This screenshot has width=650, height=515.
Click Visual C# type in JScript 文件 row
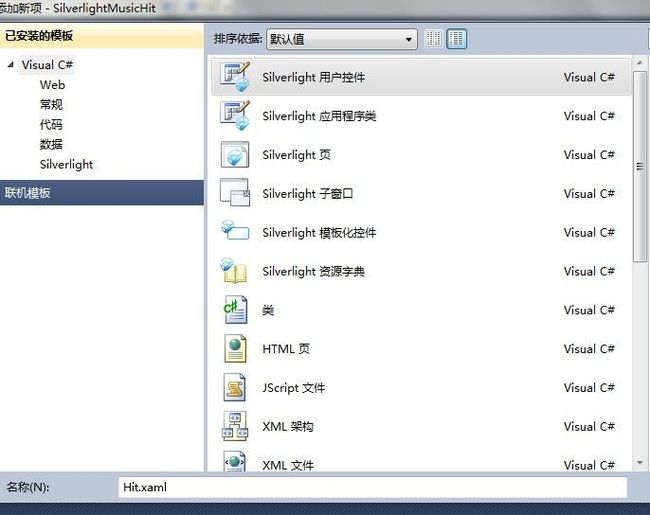tap(589, 388)
